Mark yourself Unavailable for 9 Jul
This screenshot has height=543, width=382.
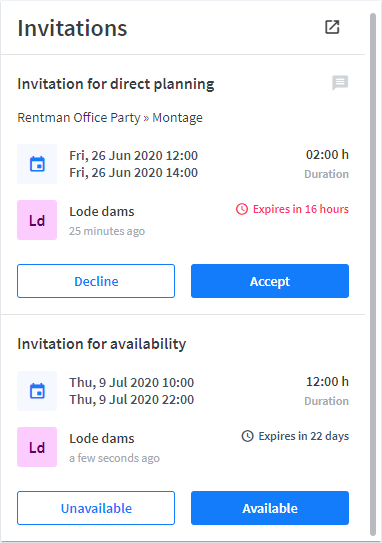(x=96, y=508)
